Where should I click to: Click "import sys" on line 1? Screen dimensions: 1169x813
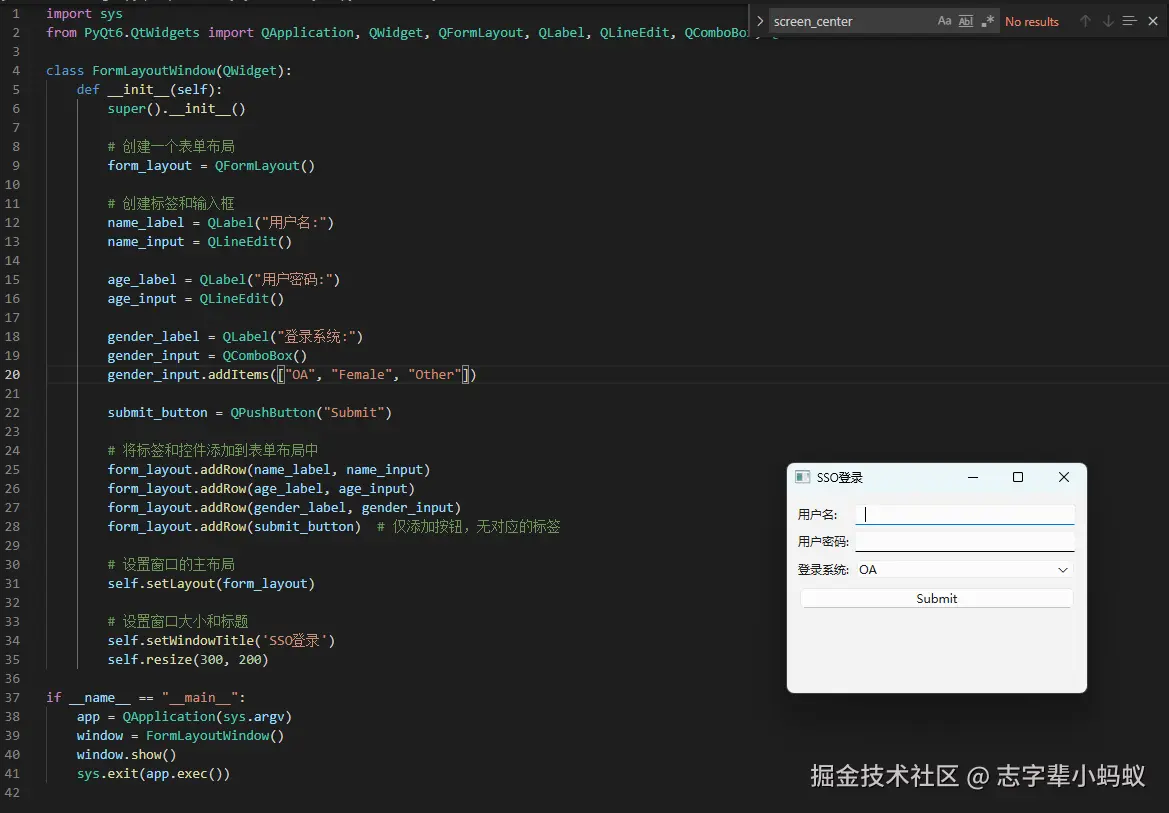click(84, 13)
